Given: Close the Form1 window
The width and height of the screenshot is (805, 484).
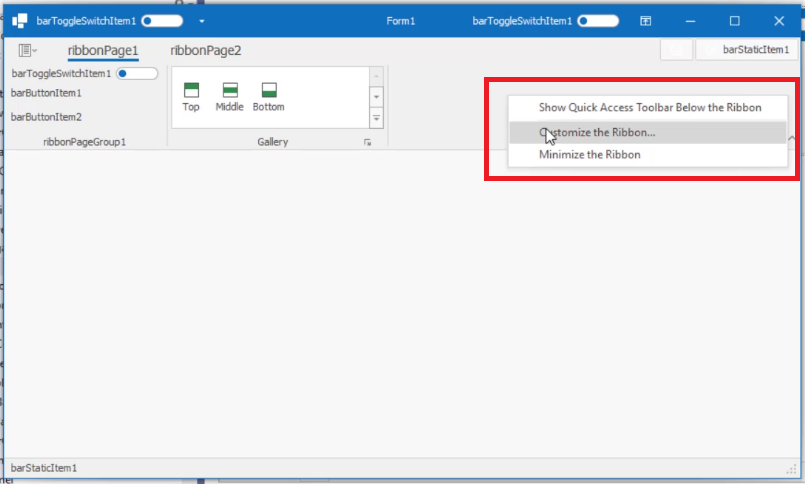Looking at the screenshot, I should point(779,21).
